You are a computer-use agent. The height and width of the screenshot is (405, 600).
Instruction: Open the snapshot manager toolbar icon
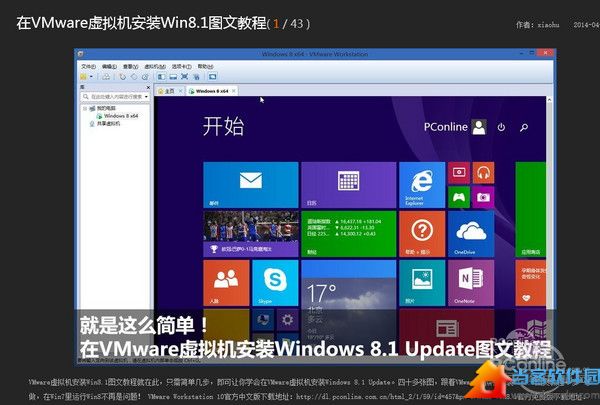pyautogui.click(x=145, y=77)
